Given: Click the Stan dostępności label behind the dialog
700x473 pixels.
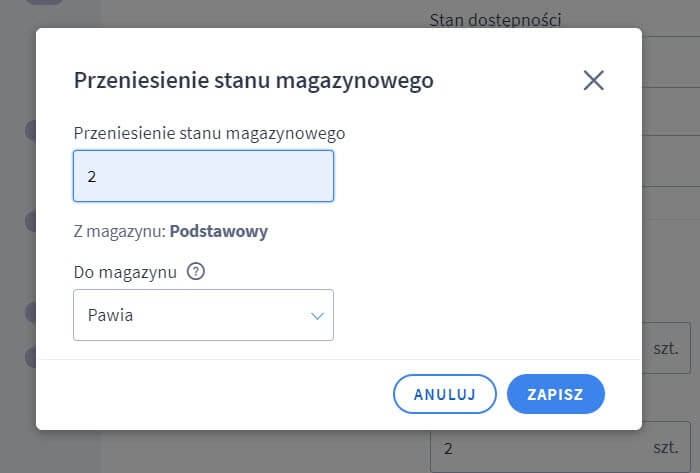Looking at the screenshot, I should [x=509, y=19].
